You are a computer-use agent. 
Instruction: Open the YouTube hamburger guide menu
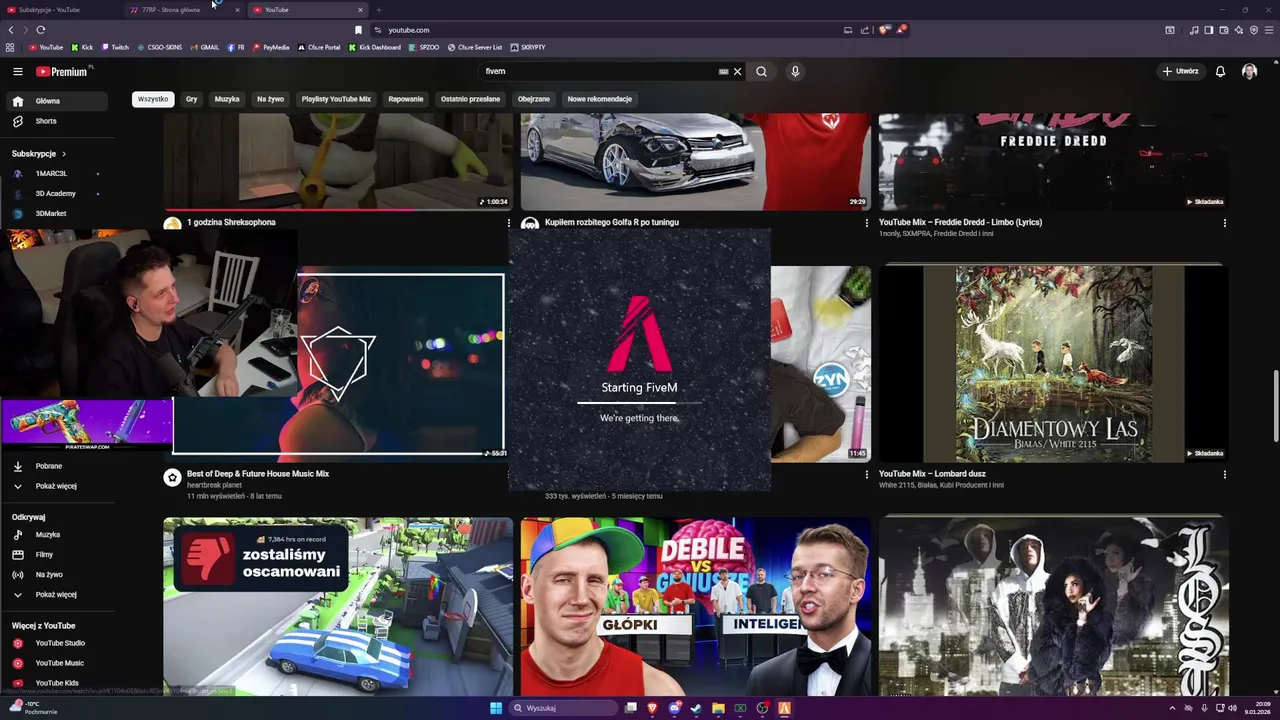pyautogui.click(x=17, y=71)
